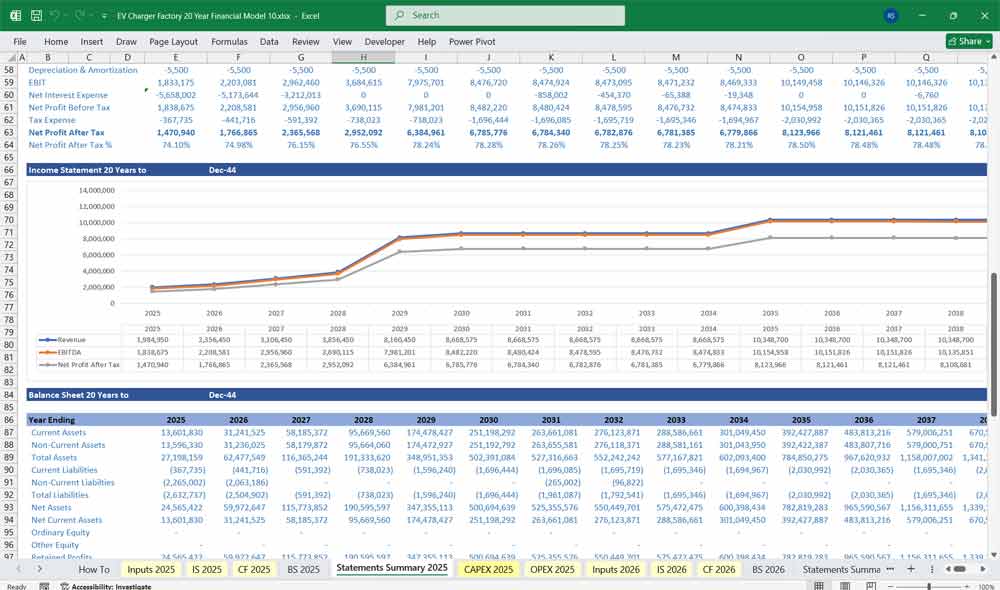Screen dimensions: 1000x590
Task: Add a new worksheet with the plus icon
Action: point(911,569)
